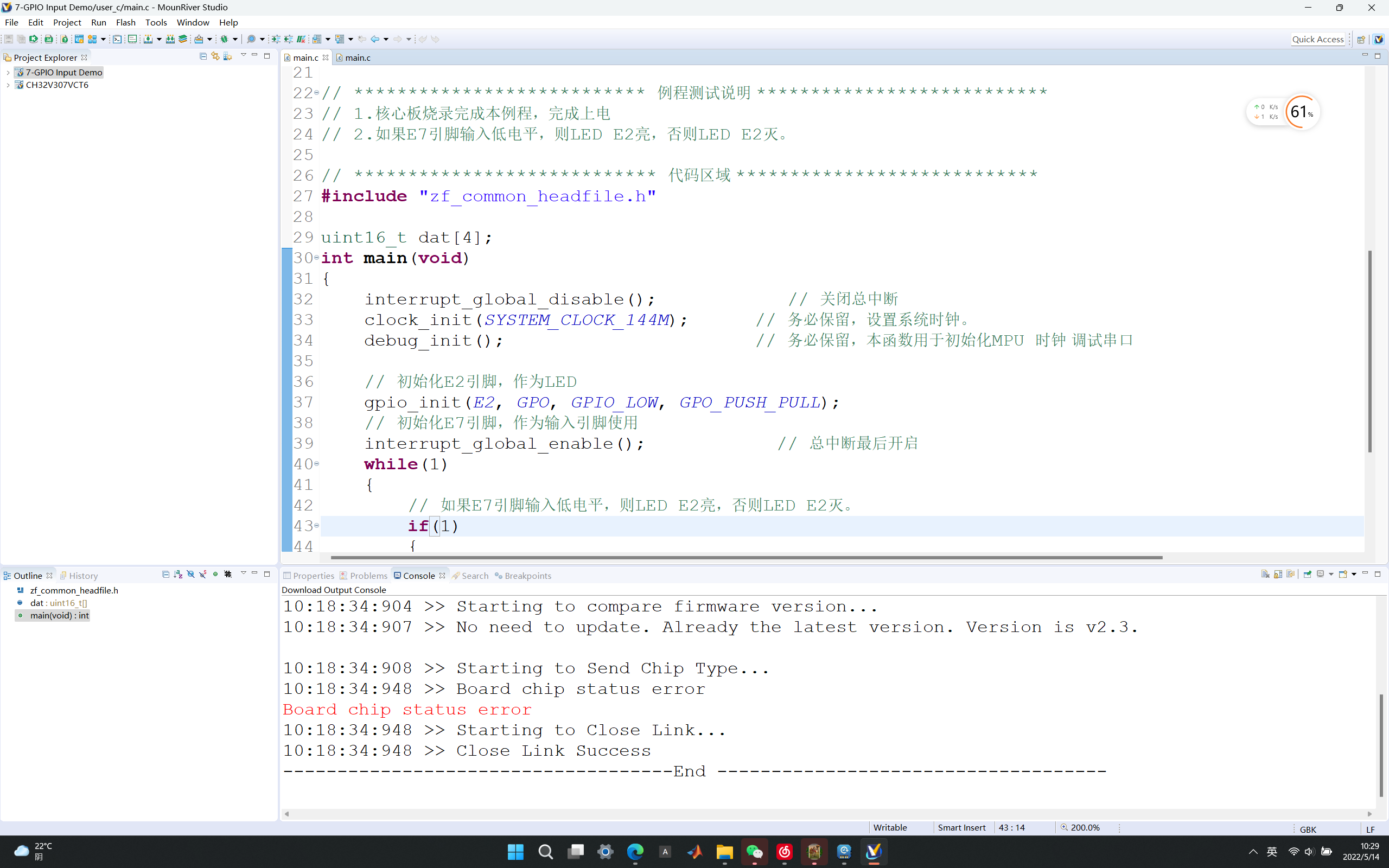The width and height of the screenshot is (1389, 868).
Task: Collapse the main function fold marker at line 30
Action: coord(317,258)
